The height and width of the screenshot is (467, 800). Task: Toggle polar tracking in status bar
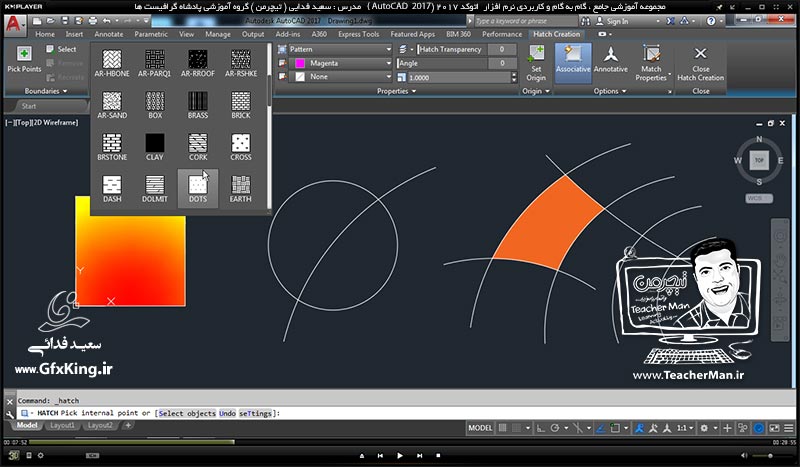[x=555, y=428]
